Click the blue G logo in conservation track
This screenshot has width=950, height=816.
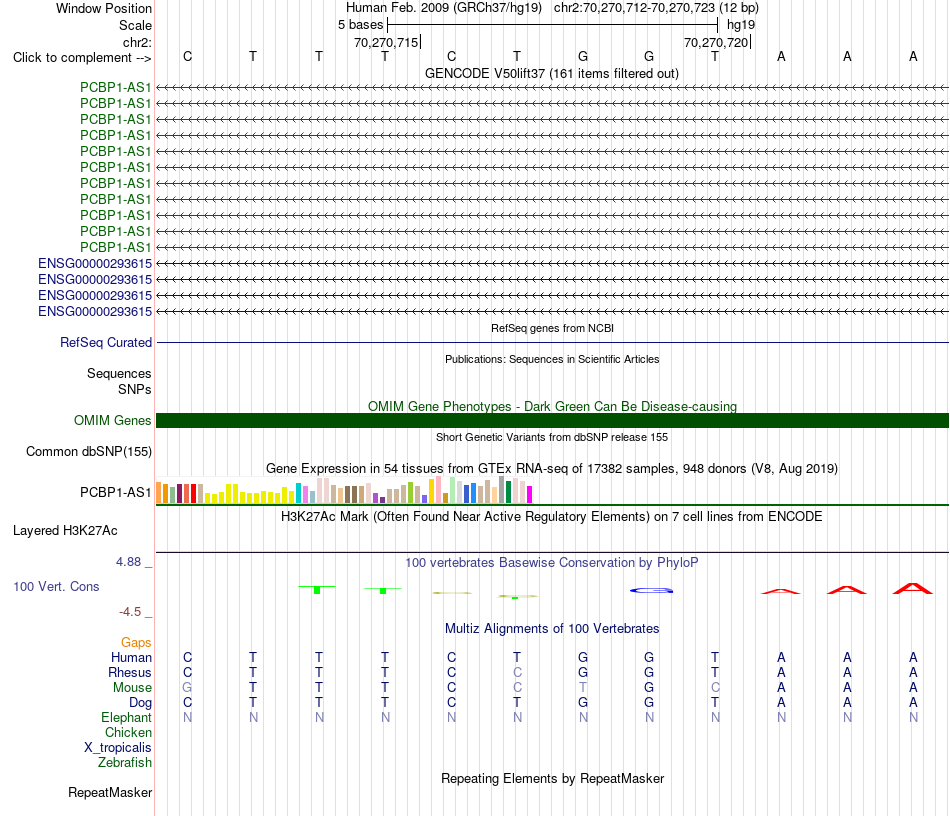651,590
